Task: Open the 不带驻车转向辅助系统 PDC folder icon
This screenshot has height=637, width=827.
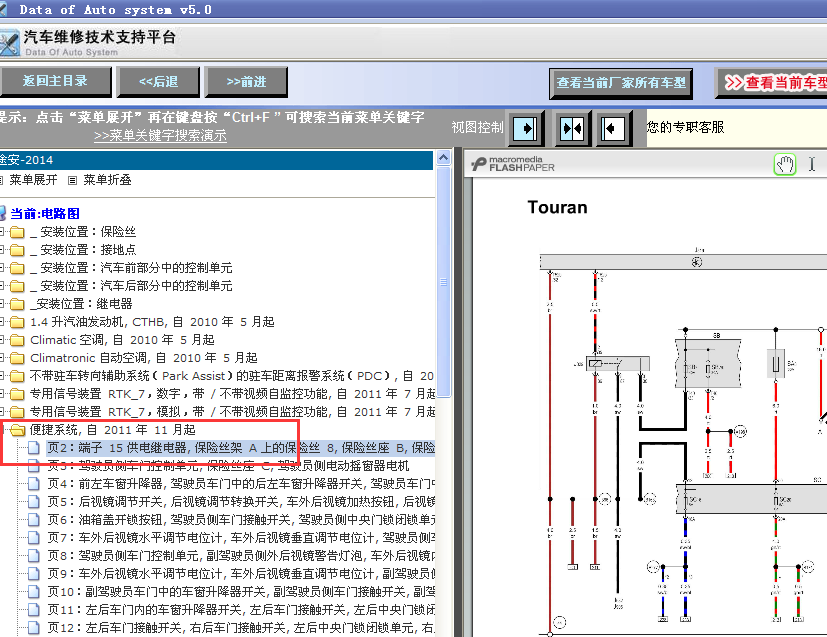Action: [17, 376]
